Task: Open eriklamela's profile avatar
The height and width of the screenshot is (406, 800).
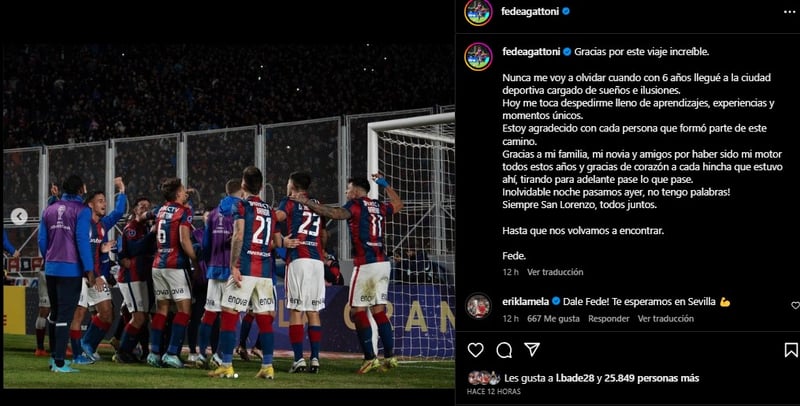Action: pos(478,306)
